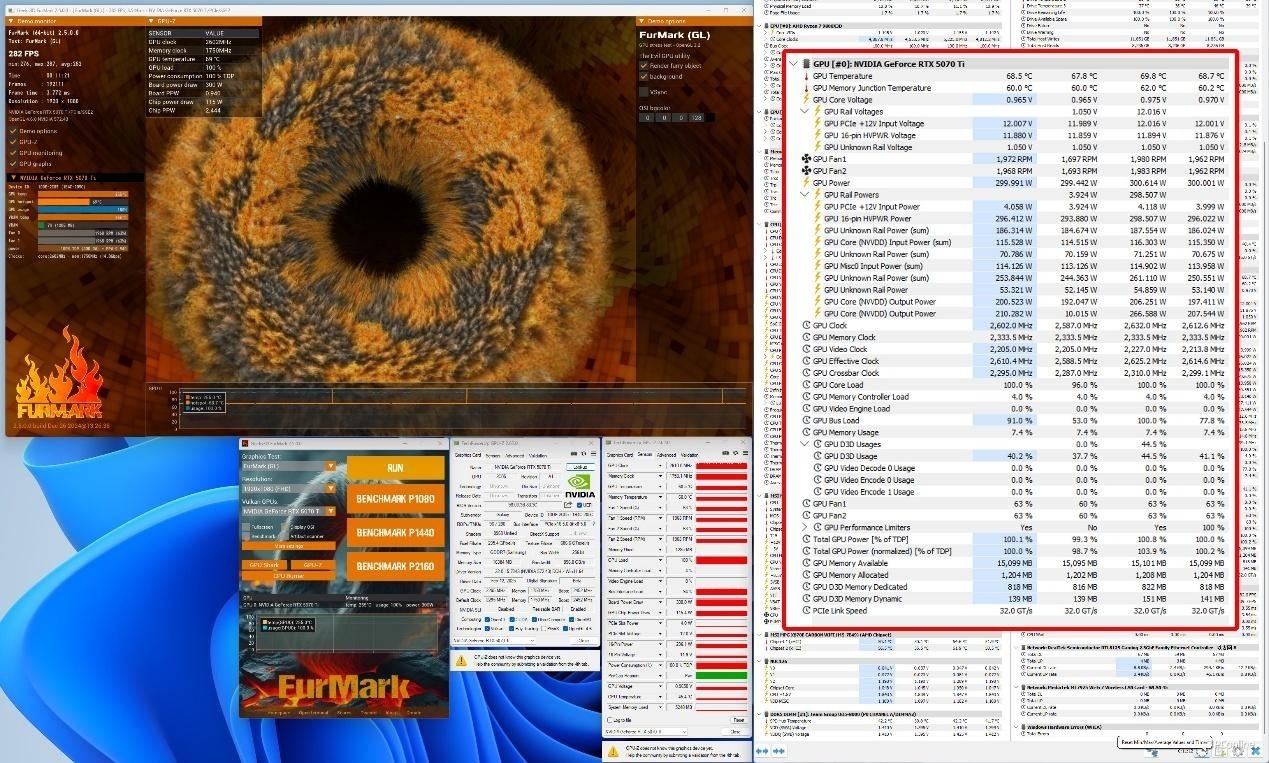Click the temperature graph in FurMark launcher monitoring
Viewport: 1269px width, 763px height.
click(347, 633)
